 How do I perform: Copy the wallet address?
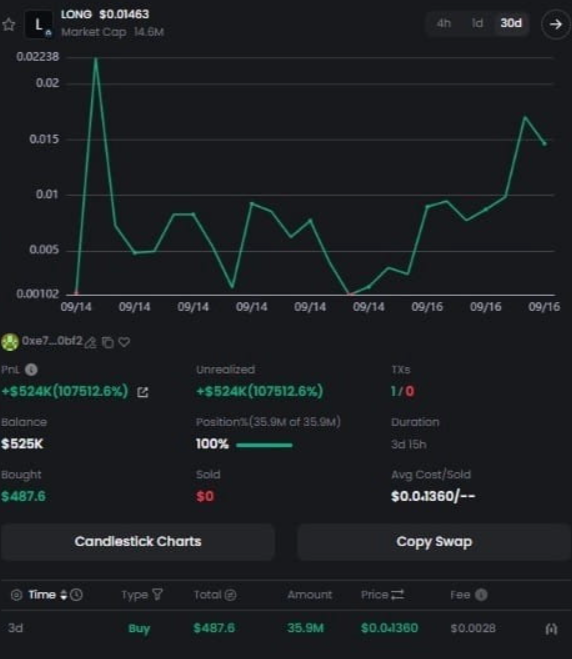click(x=108, y=343)
